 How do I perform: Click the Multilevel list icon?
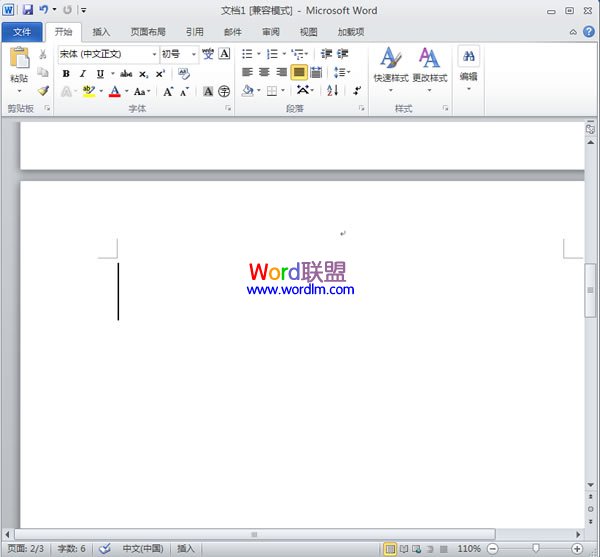click(x=297, y=54)
